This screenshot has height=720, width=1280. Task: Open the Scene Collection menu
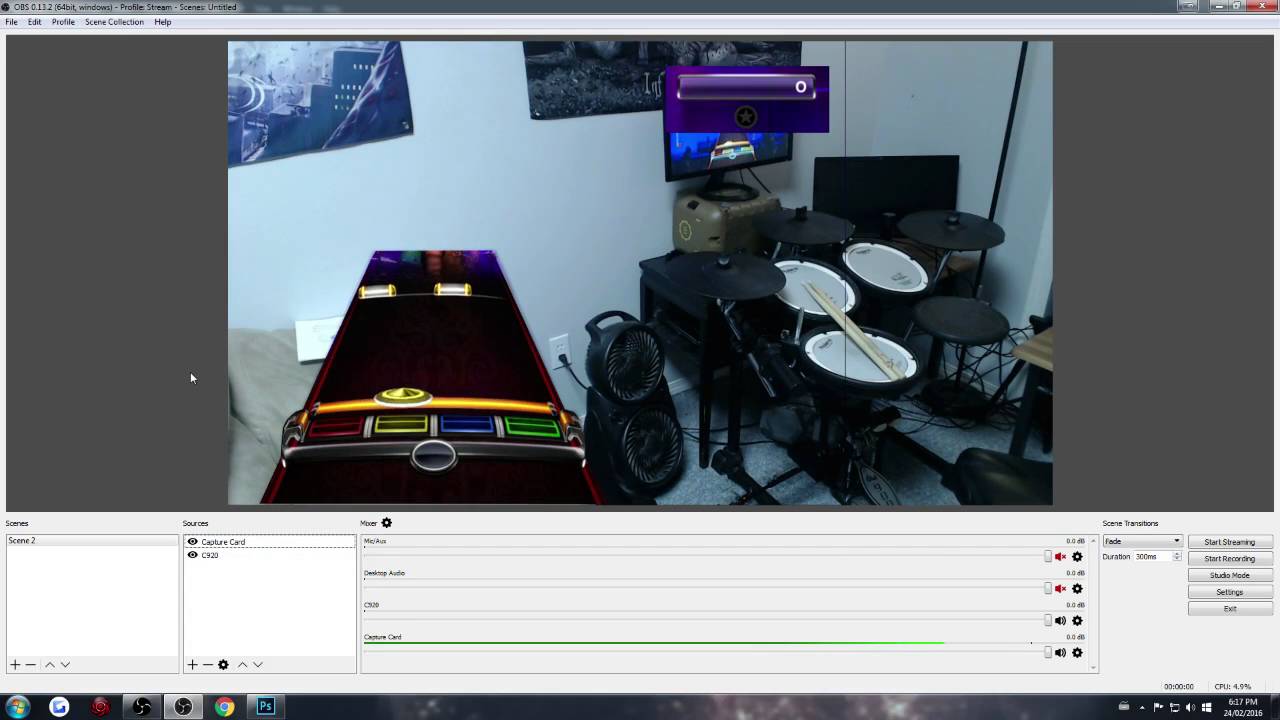tap(114, 22)
